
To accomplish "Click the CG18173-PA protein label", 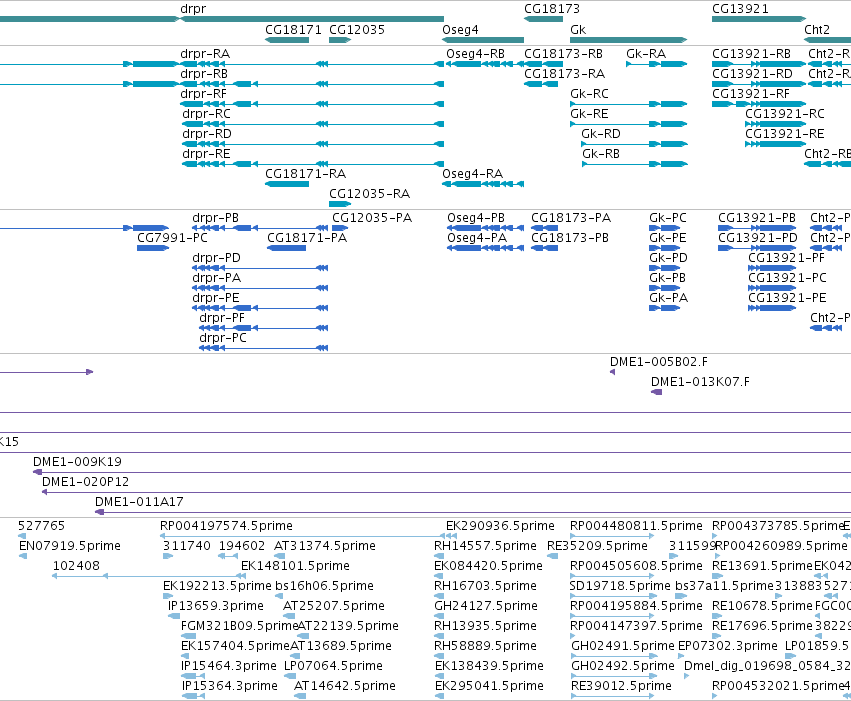I will click(x=571, y=218).
